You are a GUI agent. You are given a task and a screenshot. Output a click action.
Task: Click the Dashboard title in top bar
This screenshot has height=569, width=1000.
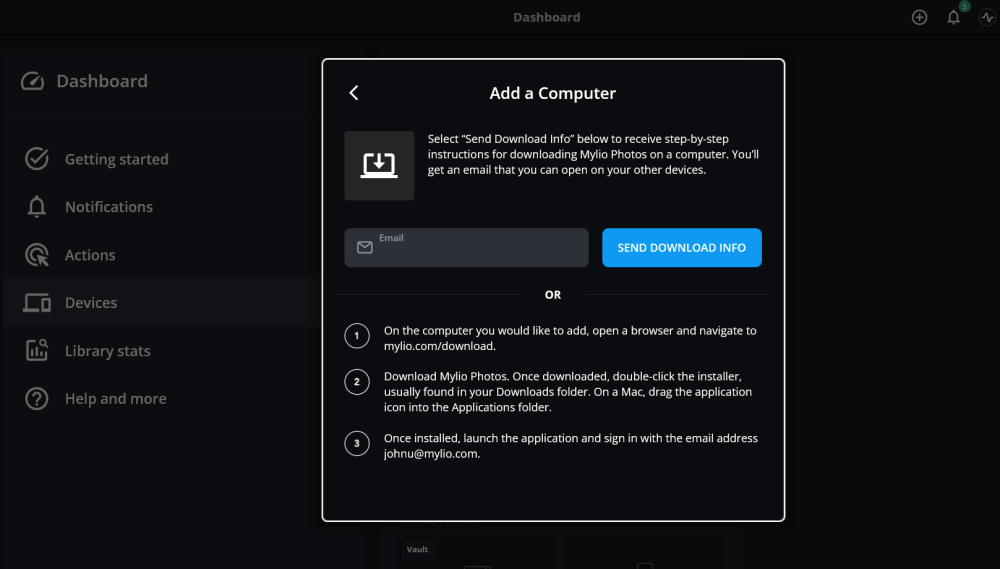click(x=547, y=17)
